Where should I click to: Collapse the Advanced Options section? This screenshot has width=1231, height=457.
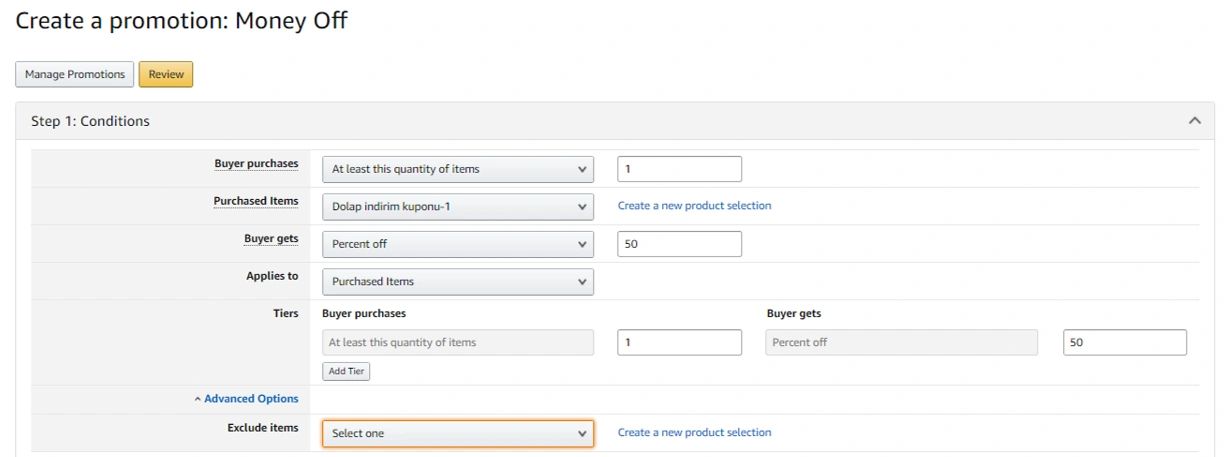click(x=246, y=399)
